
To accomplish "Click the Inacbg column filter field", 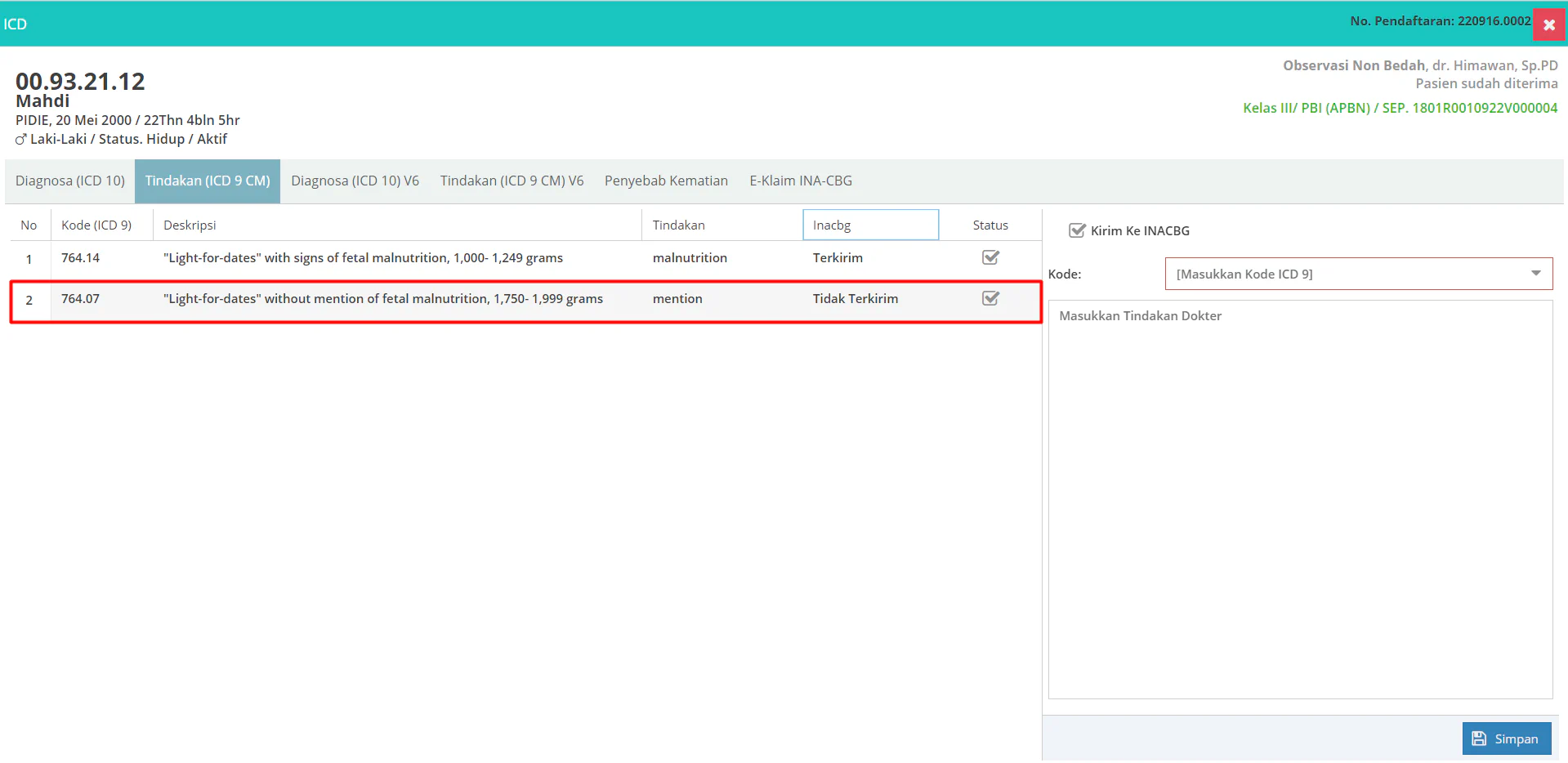I will [x=870, y=225].
